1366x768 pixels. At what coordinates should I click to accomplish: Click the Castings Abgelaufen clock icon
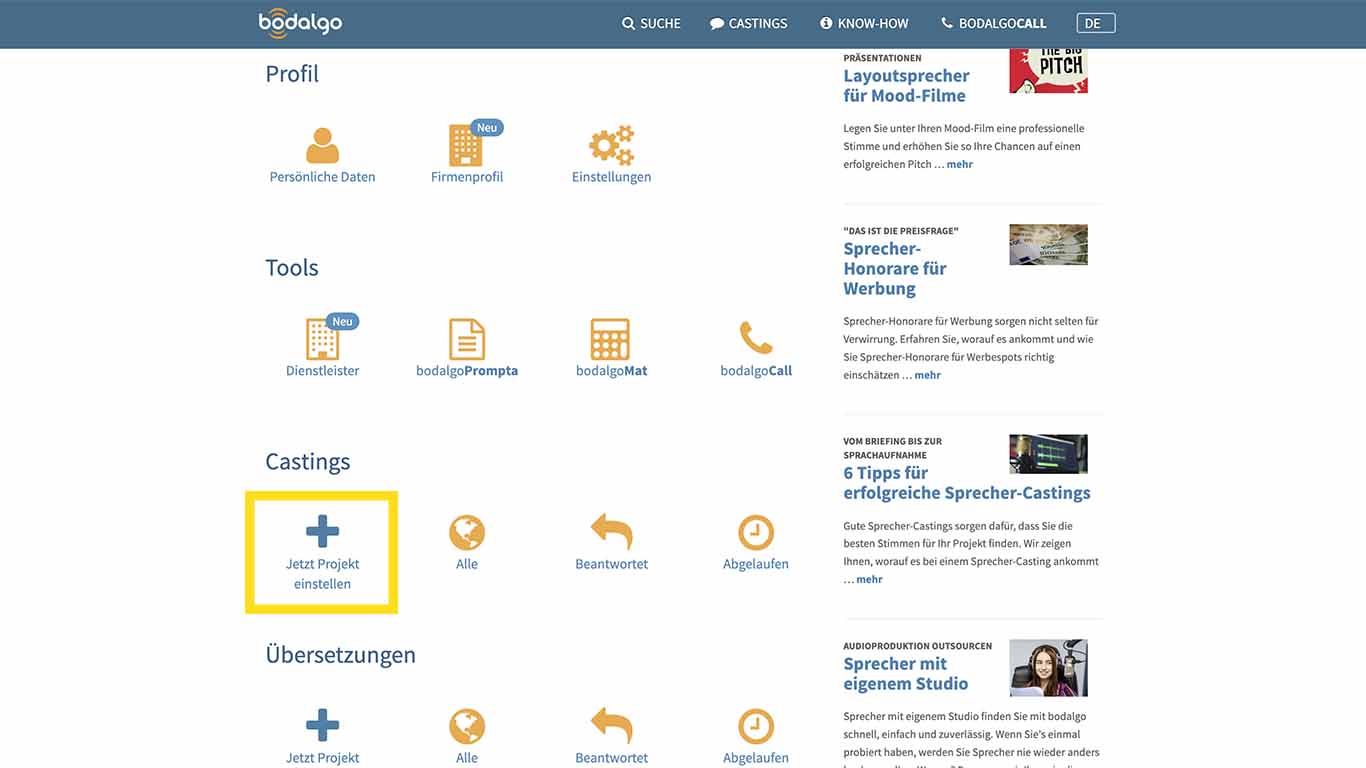click(x=756, y=533)
